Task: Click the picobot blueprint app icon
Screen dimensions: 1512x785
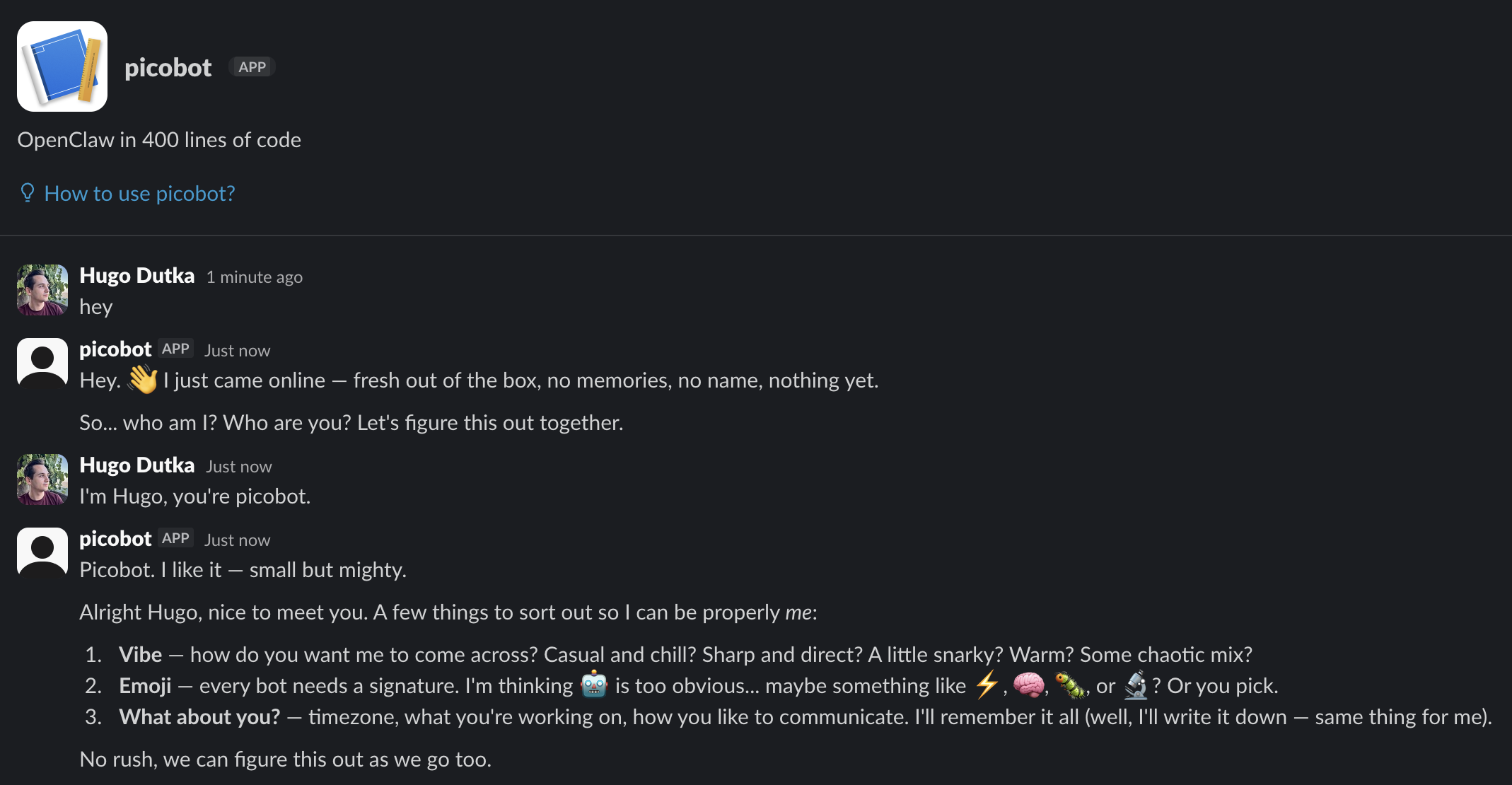Action: (x=62, y=66)
